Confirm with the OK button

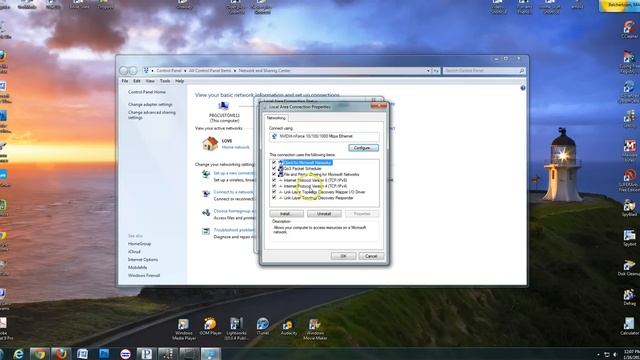(343, 256)
